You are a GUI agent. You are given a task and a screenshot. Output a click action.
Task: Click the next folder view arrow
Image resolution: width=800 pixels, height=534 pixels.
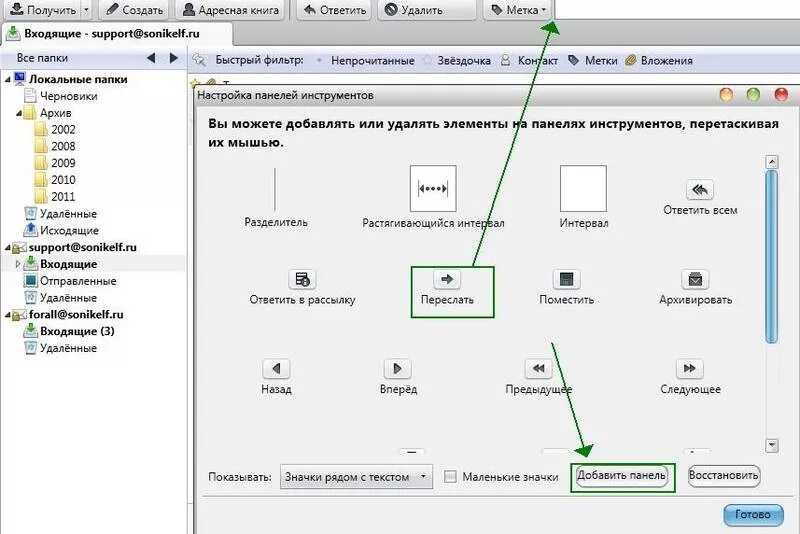tap(173, 58)
